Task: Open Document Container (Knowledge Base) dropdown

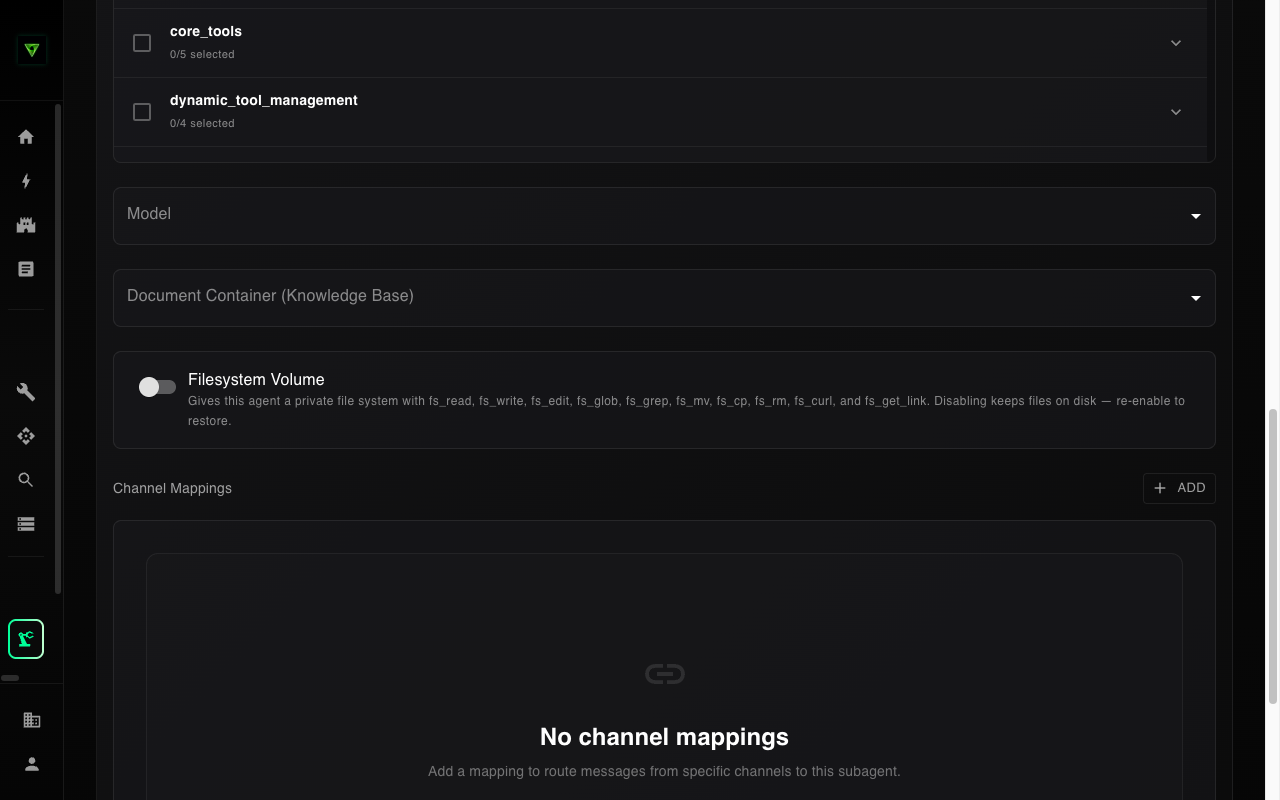Action: (x=664, y=297)
